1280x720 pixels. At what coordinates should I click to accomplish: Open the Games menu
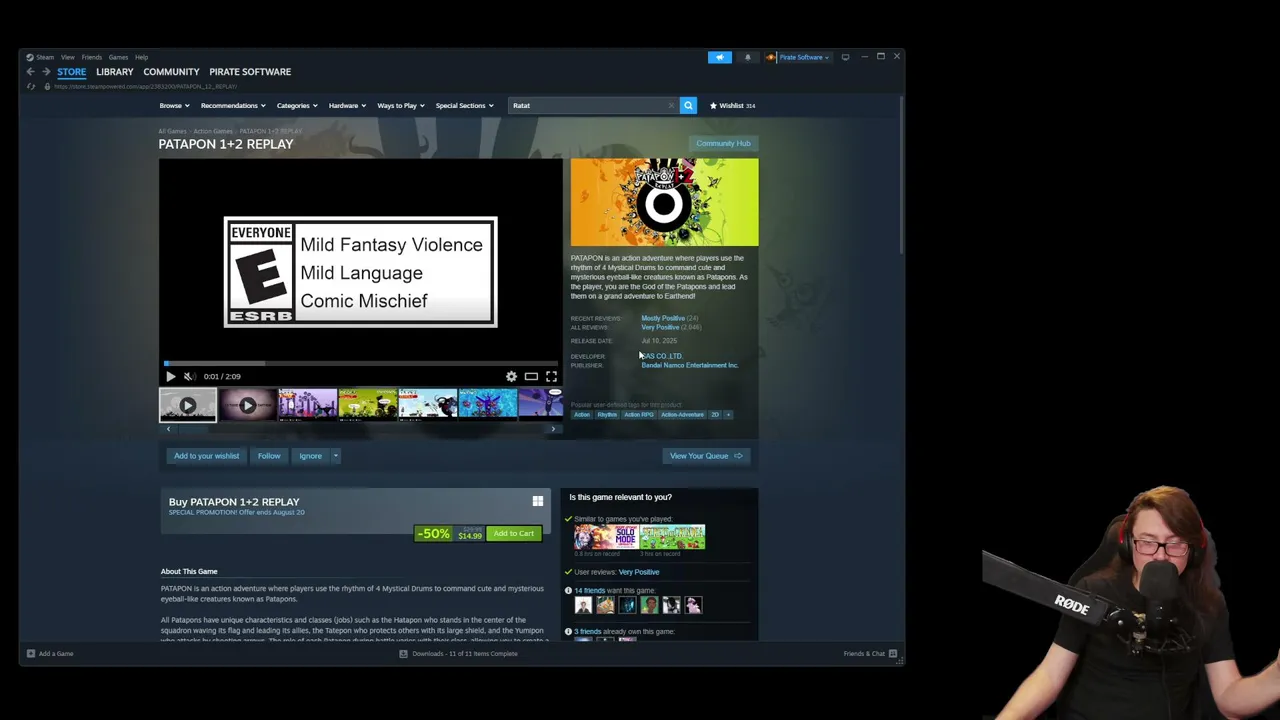[118, 57]
